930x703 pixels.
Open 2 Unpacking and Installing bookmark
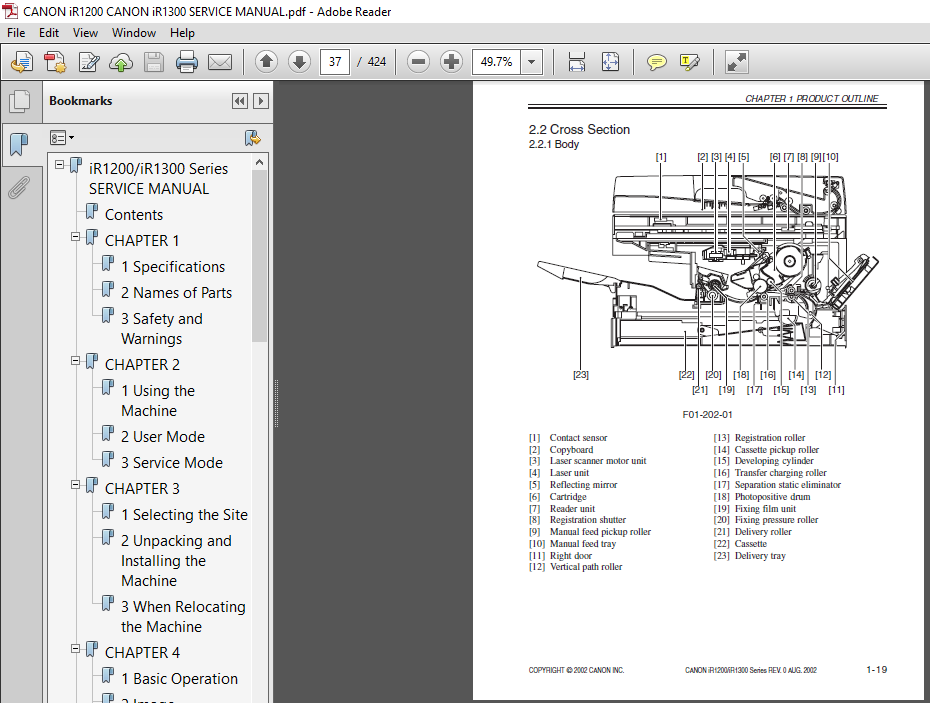tap(176, 561)
